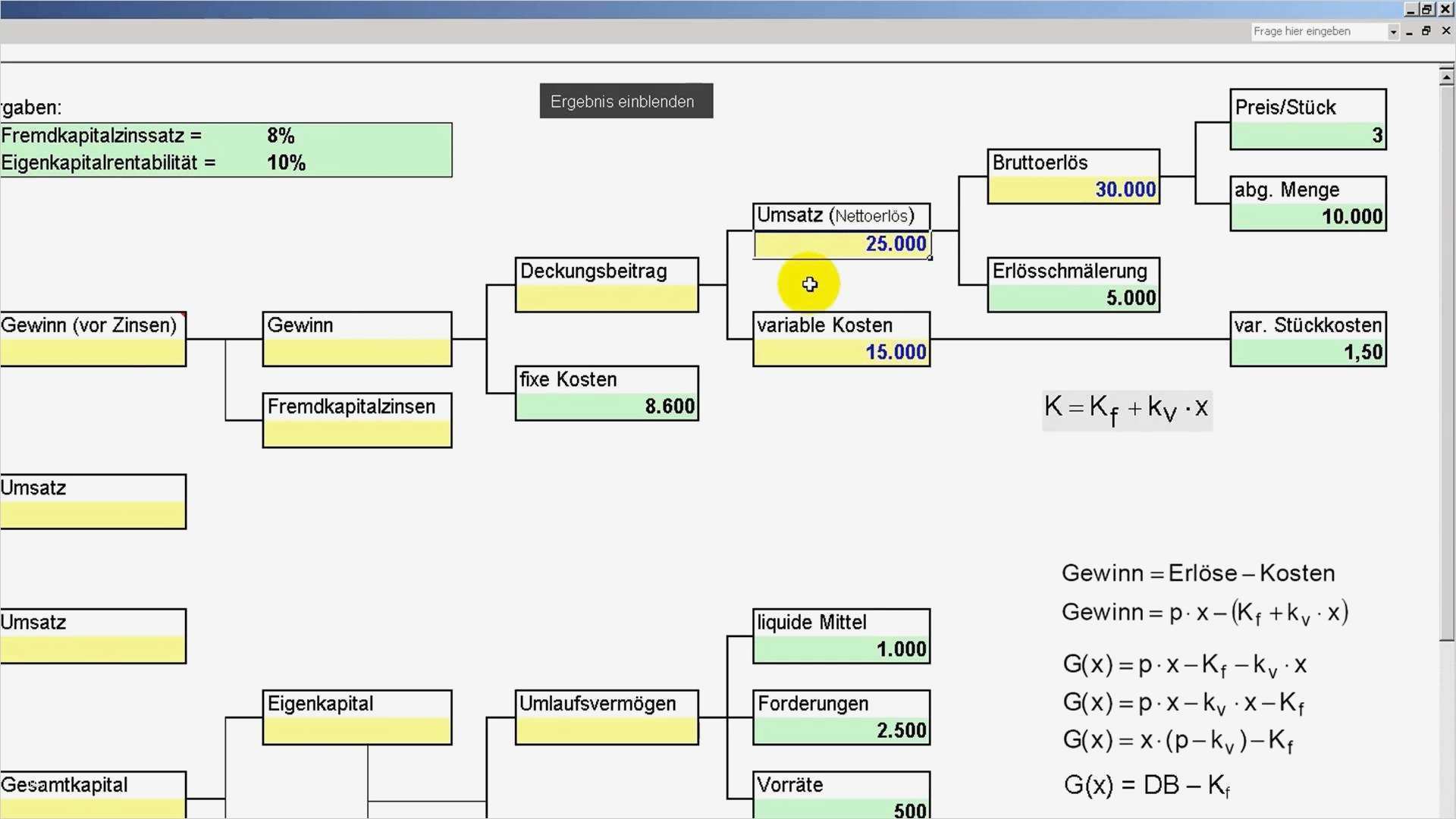Open the Frage hier eingeben dropdown arrow
Viewport: 1456px width, 819px height.
[1393, 32]
